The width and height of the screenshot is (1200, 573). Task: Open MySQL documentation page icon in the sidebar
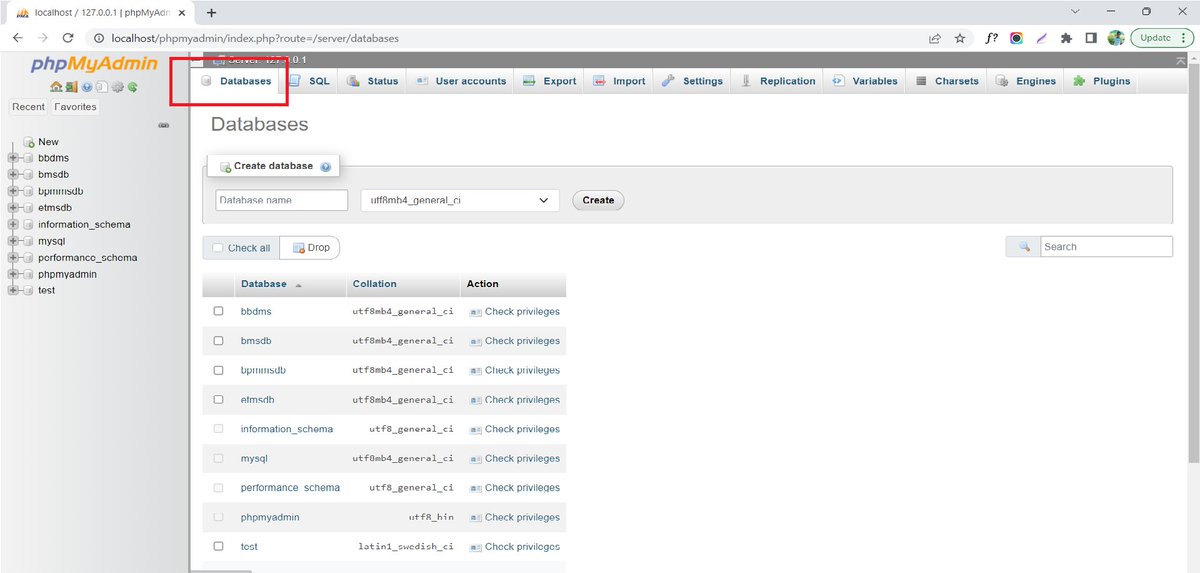click(x=102, y=87)
